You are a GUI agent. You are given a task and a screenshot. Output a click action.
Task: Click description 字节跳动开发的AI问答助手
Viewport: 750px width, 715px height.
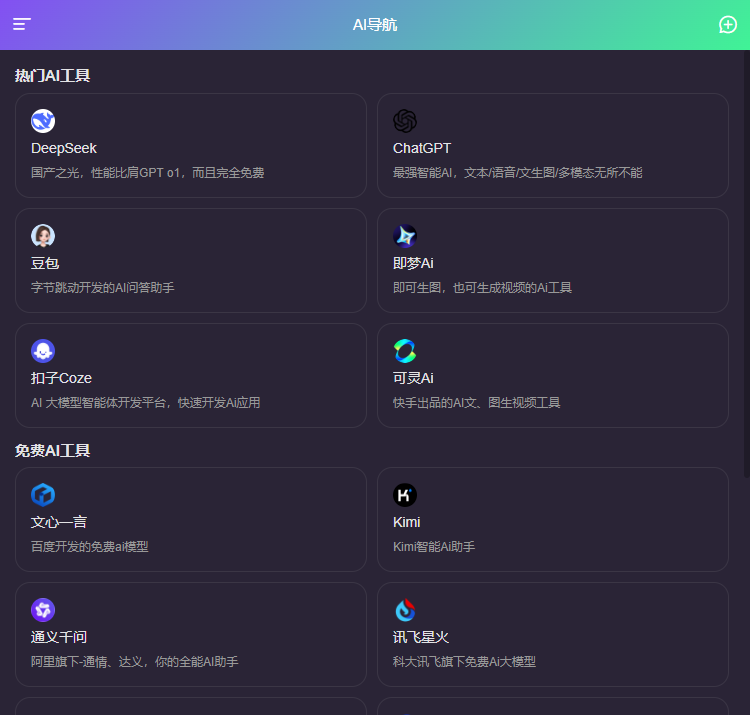coord(103,288)
